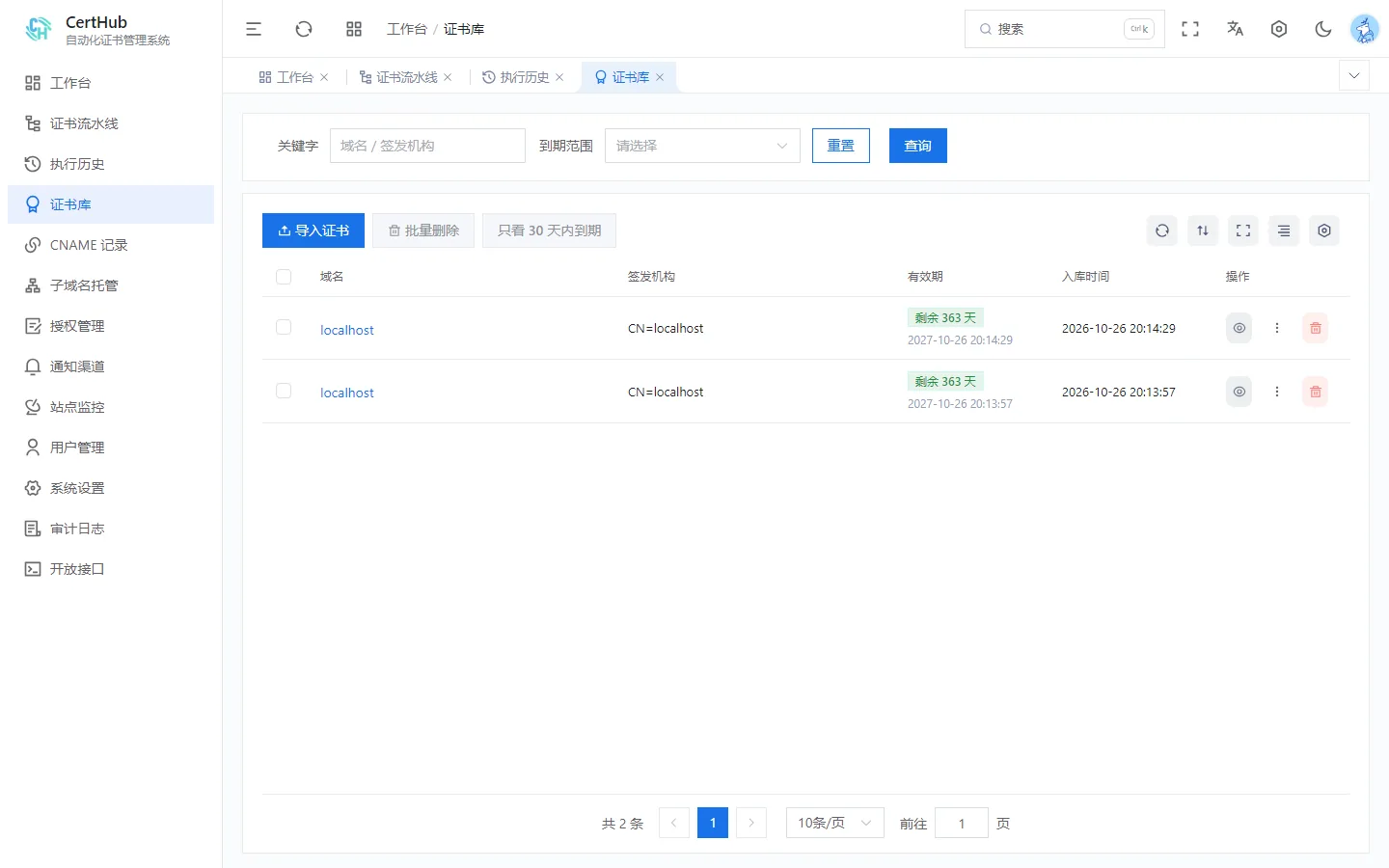
Task: View certificate added at 20:14:29
Action: pyautogui.click(x=1239, y=328)
